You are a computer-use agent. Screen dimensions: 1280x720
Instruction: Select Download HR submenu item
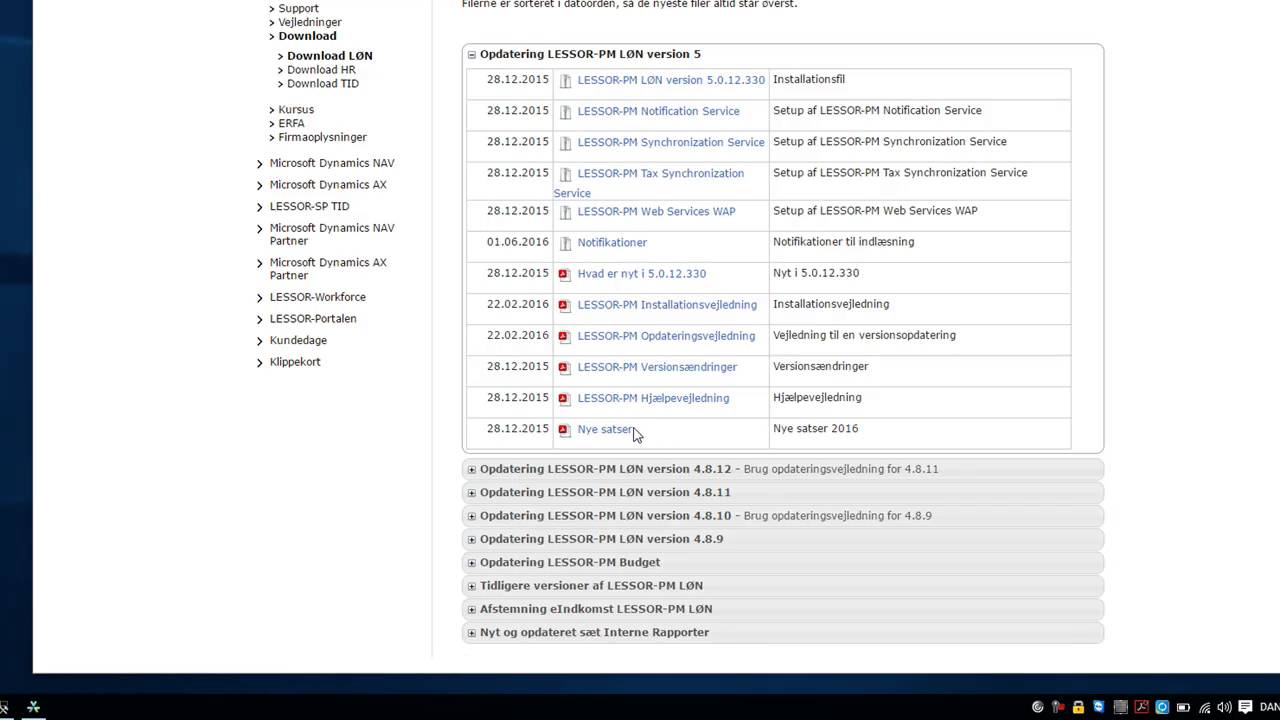coord(321,70)
